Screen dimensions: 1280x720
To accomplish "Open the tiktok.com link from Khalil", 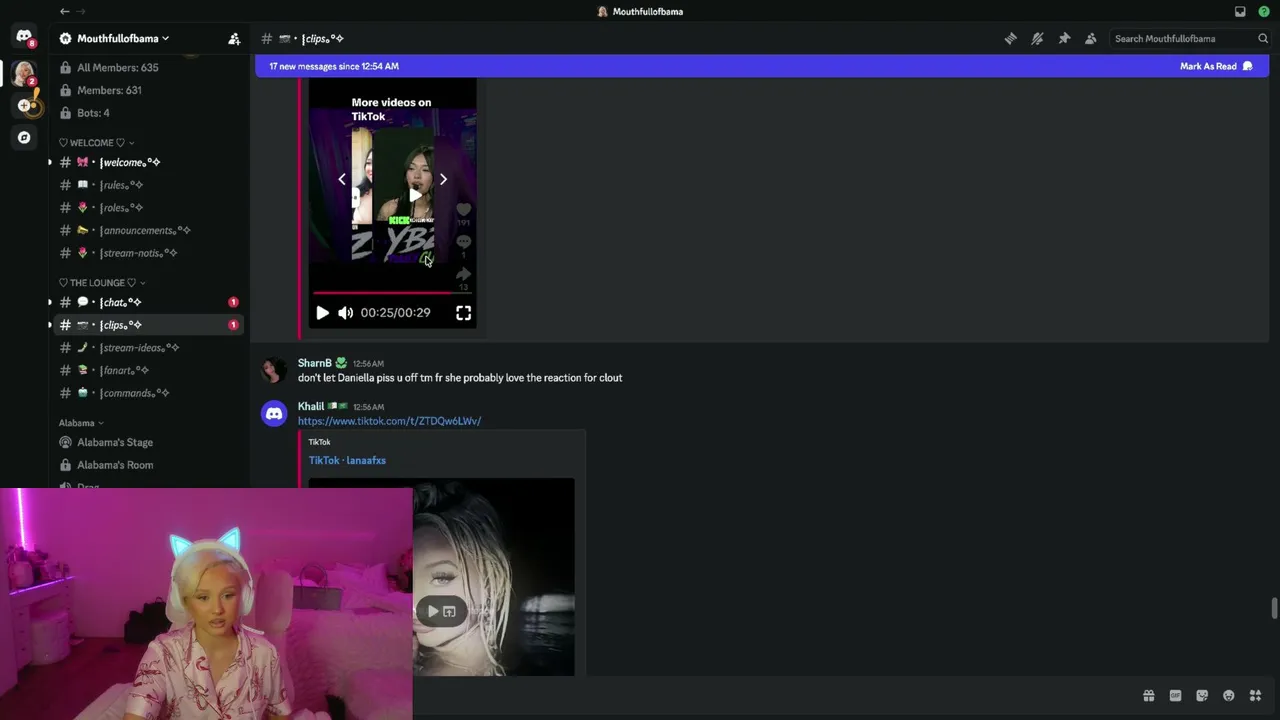I will pyautogui.click(x=389, y=421).
